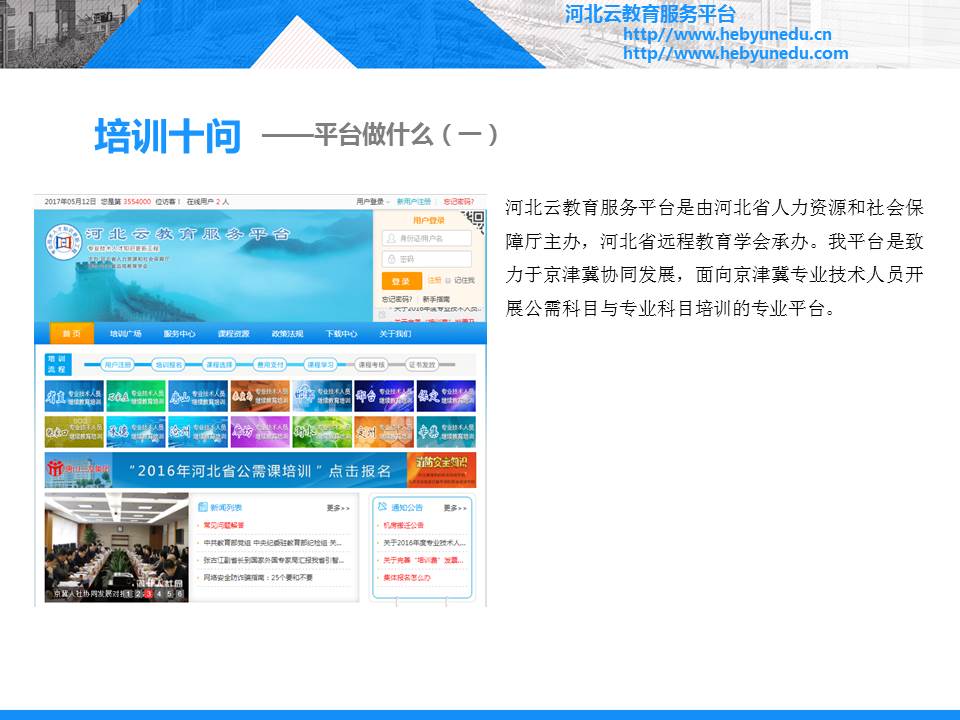Click the 2016年河北省公需课培训 signup banner
Image resolution: width=960 pixels, height=720 pixels.
point(260,470)
